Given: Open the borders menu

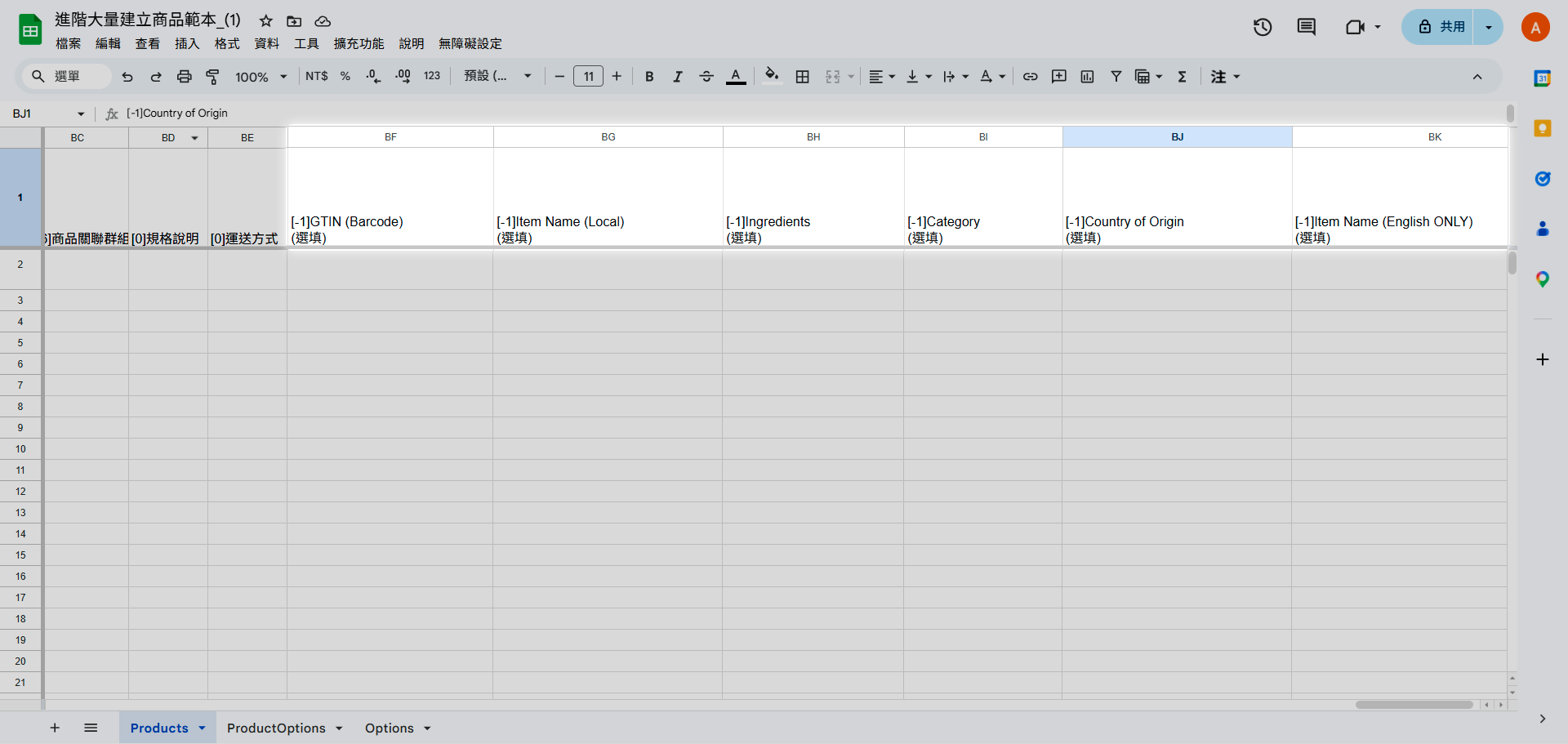Looking at the screenshot, I should (803, 77).
